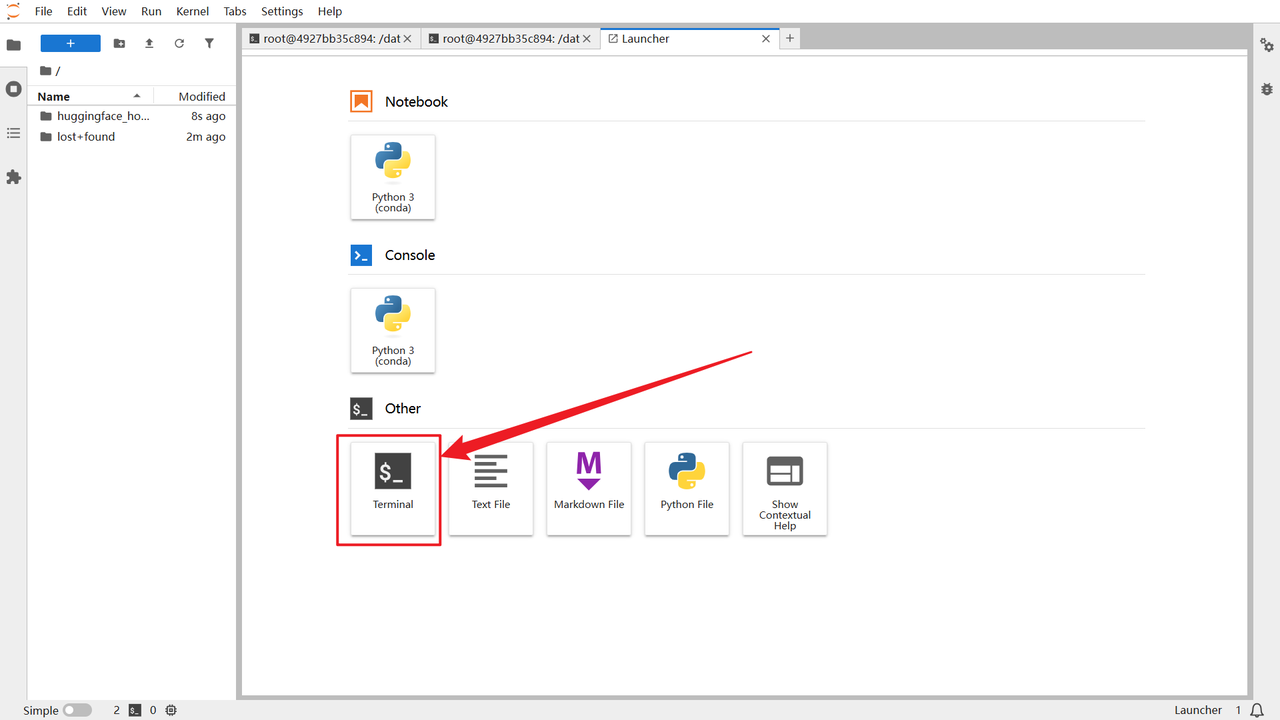Image resolution: width=1280 pixels, height=720 pixels.
Task: Toggle Simple interface mode switch
Action: click(x=77, y=710)
